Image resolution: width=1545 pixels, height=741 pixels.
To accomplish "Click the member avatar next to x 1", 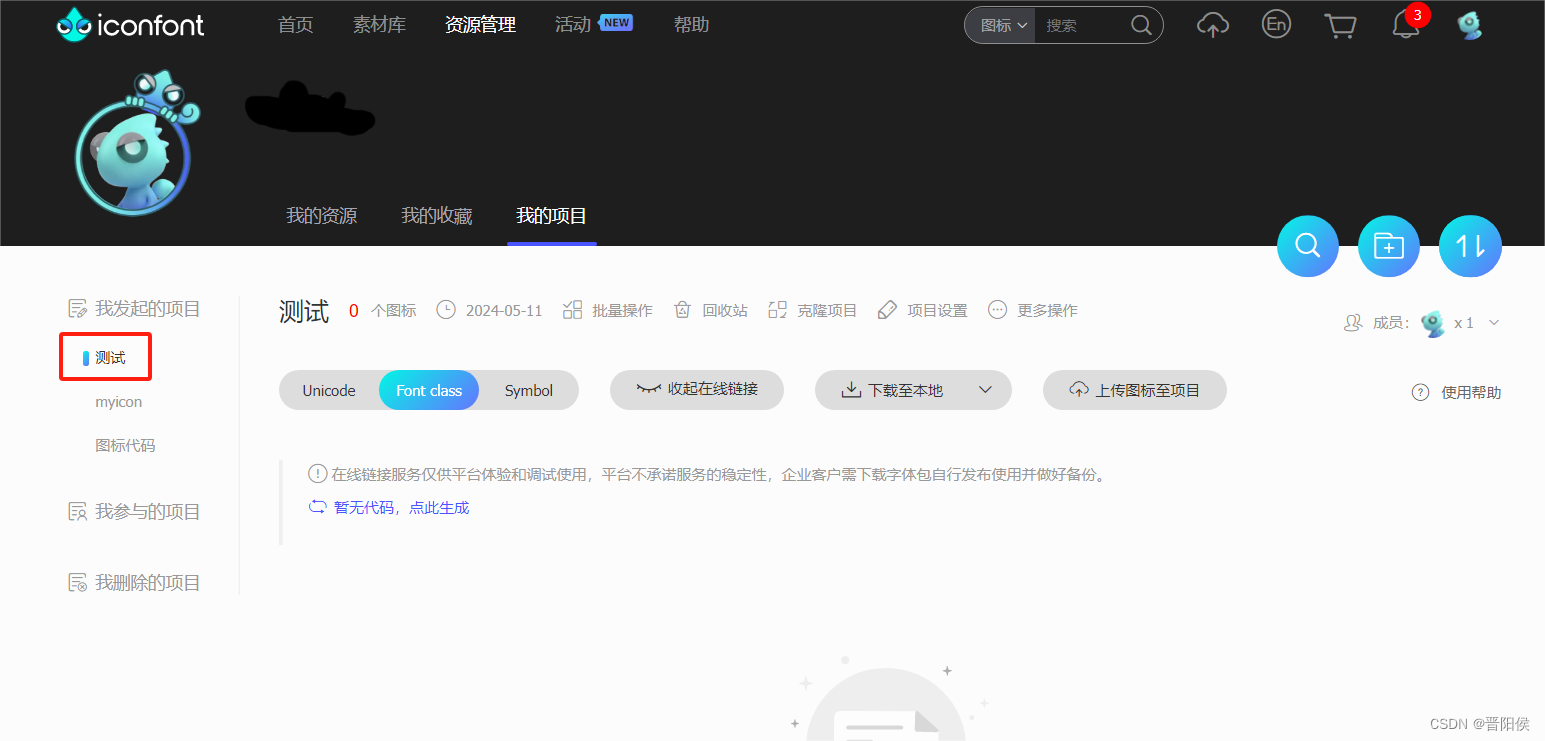I will tap(1433, 323).
